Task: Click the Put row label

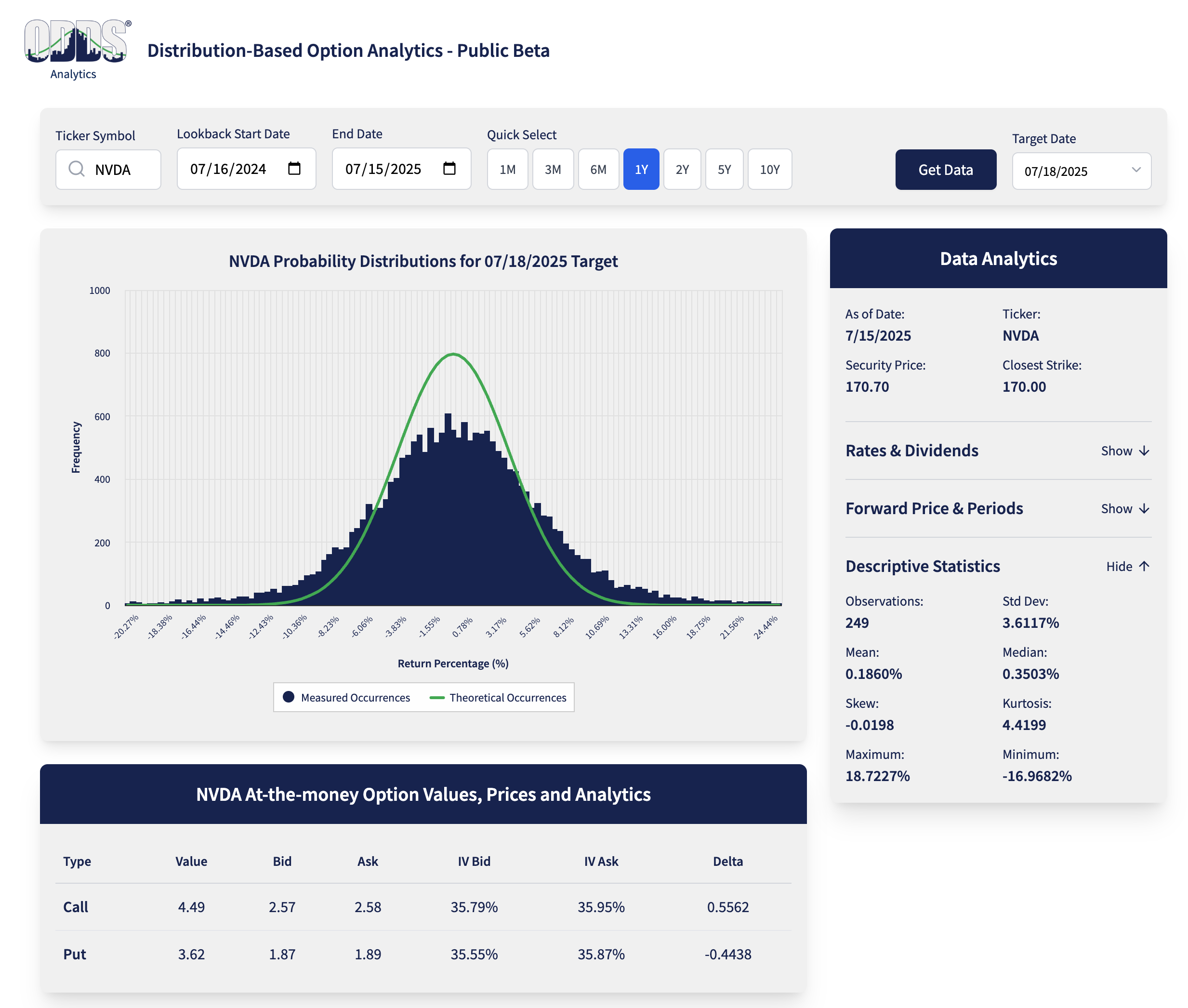Action: (74, 955)
